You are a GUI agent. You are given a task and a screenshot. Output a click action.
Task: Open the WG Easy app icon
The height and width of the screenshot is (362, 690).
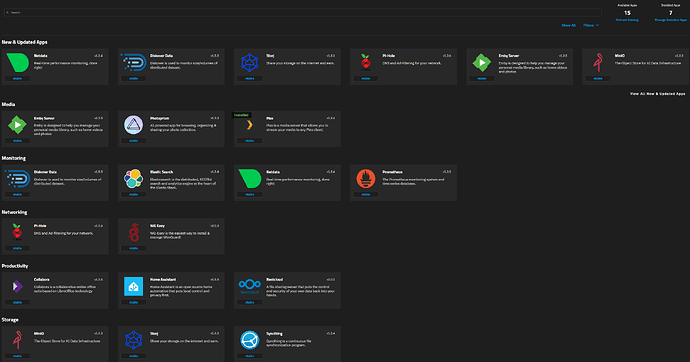pos(133,232)
